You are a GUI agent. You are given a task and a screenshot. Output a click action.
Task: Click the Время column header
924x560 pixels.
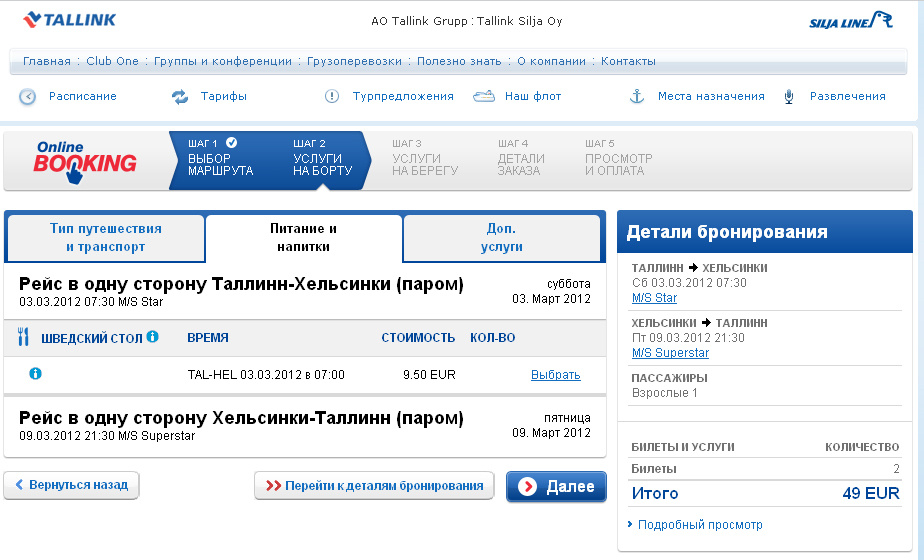[208, 338]
